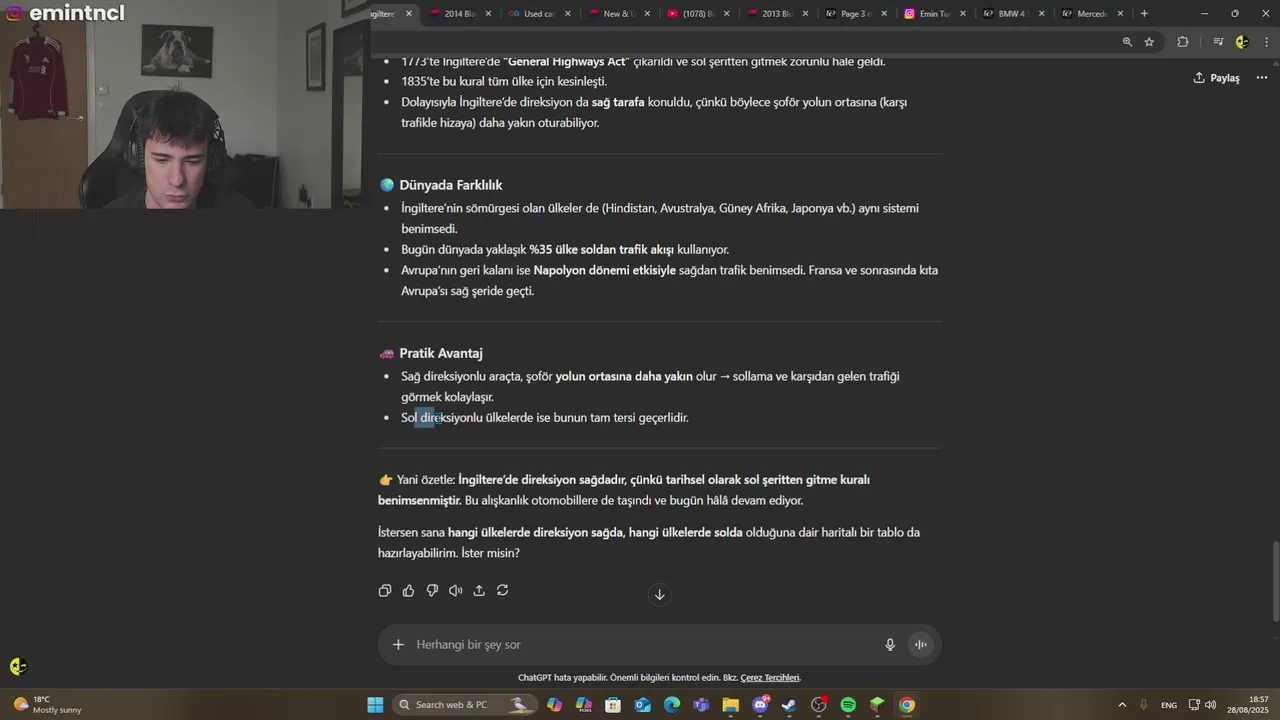Close the Emin Tur Instagram tab
The width and height of the screenshot is (1280, 720).
coord(963,14)
